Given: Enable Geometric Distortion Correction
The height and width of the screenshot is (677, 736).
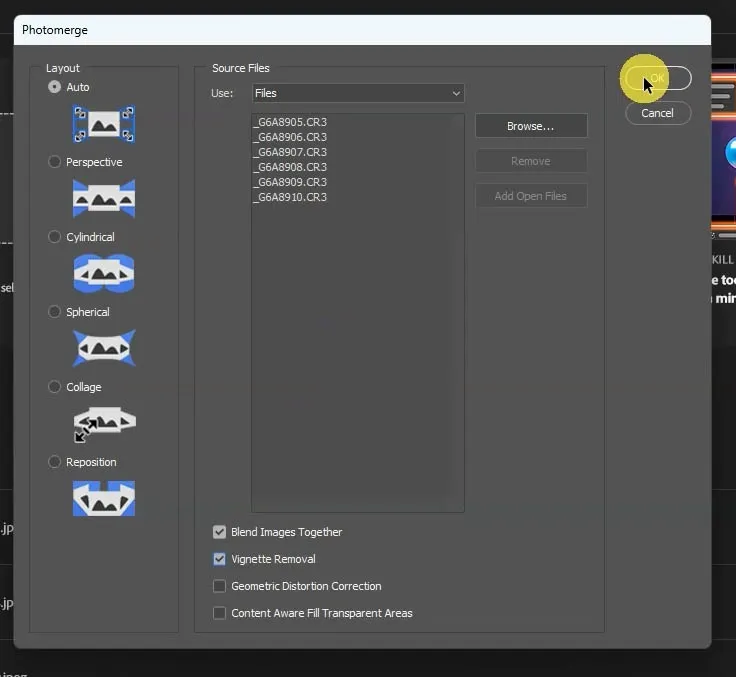Looking at the screenshot, I should [219, 586].
